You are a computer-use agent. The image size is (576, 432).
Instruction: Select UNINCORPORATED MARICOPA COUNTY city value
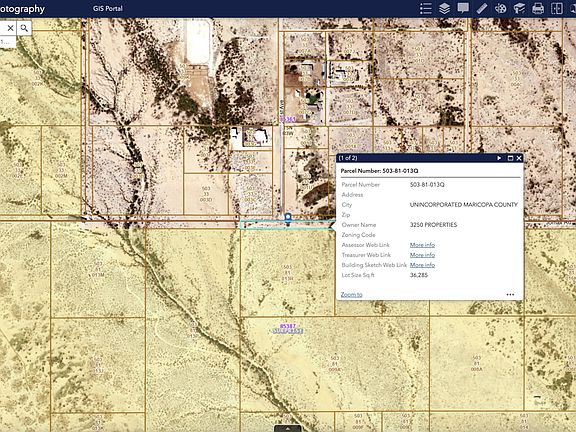[x=464, y=205]
